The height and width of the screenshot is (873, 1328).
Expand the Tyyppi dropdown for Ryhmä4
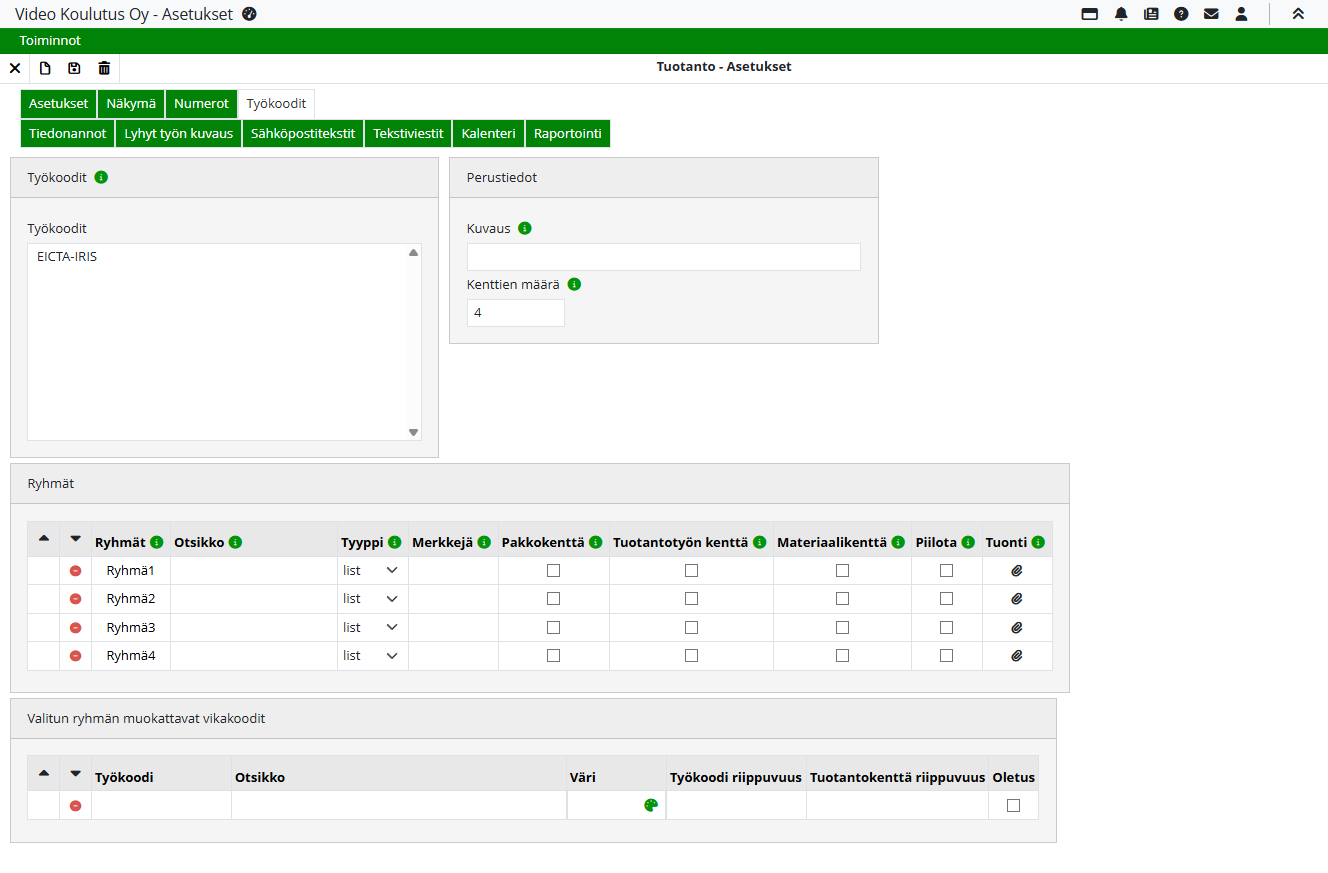[x=371, y=656]
